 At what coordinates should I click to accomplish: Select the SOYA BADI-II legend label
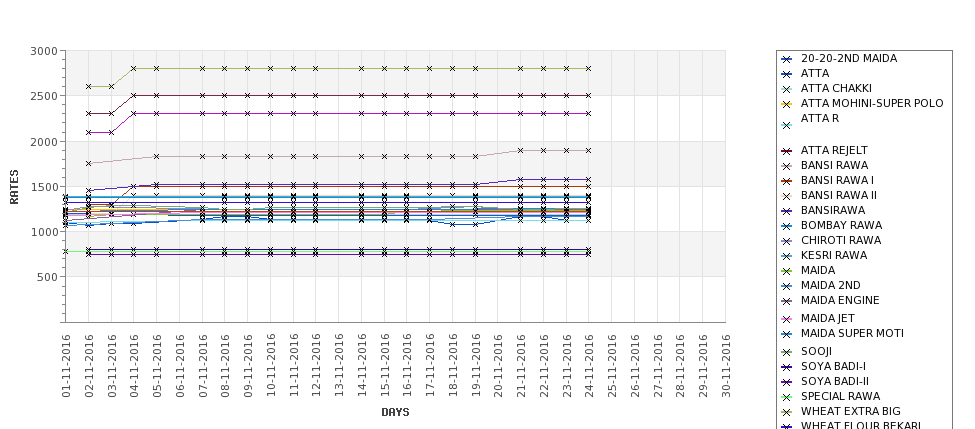[834, 382]
